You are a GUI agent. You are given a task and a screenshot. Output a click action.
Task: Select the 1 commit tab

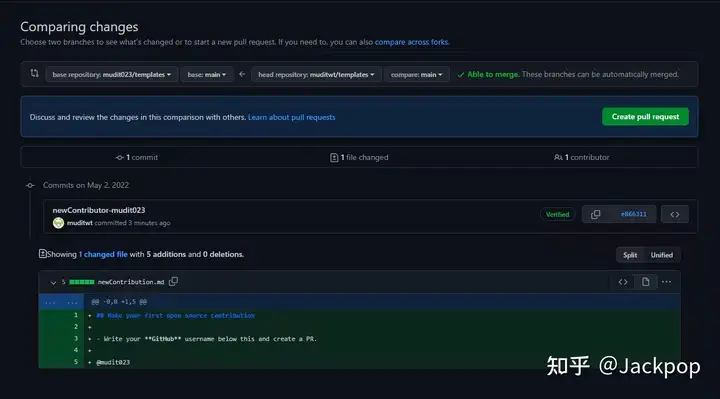pyautogui.click(x=136, y=157)
